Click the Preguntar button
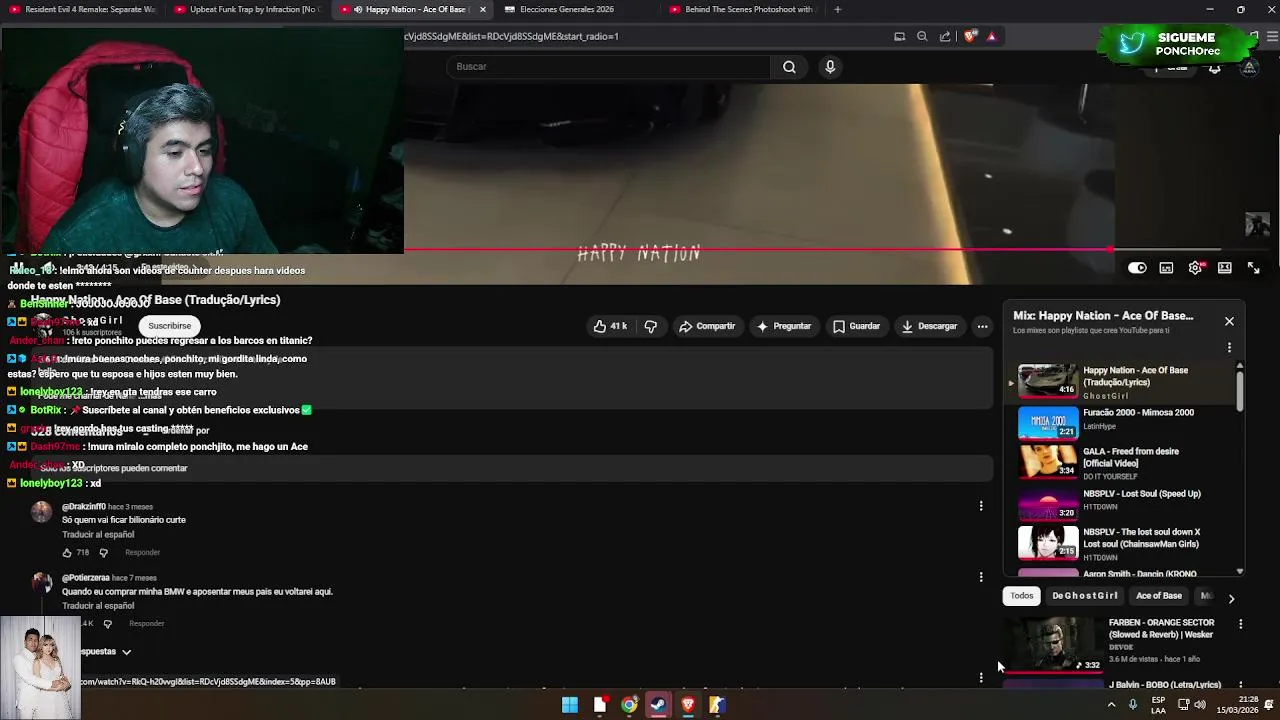This screenshot has width=1280, height=720. click(784, 326)
